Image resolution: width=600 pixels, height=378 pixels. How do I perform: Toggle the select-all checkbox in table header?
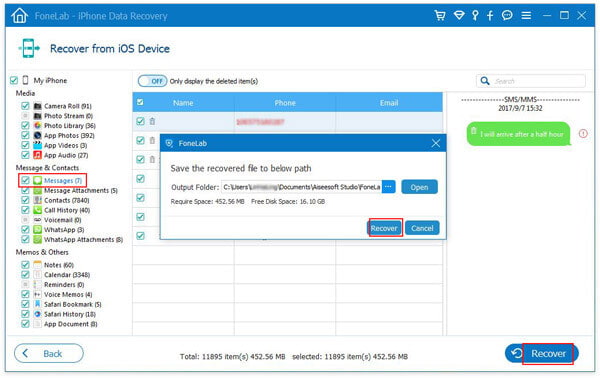click(140, 102)
